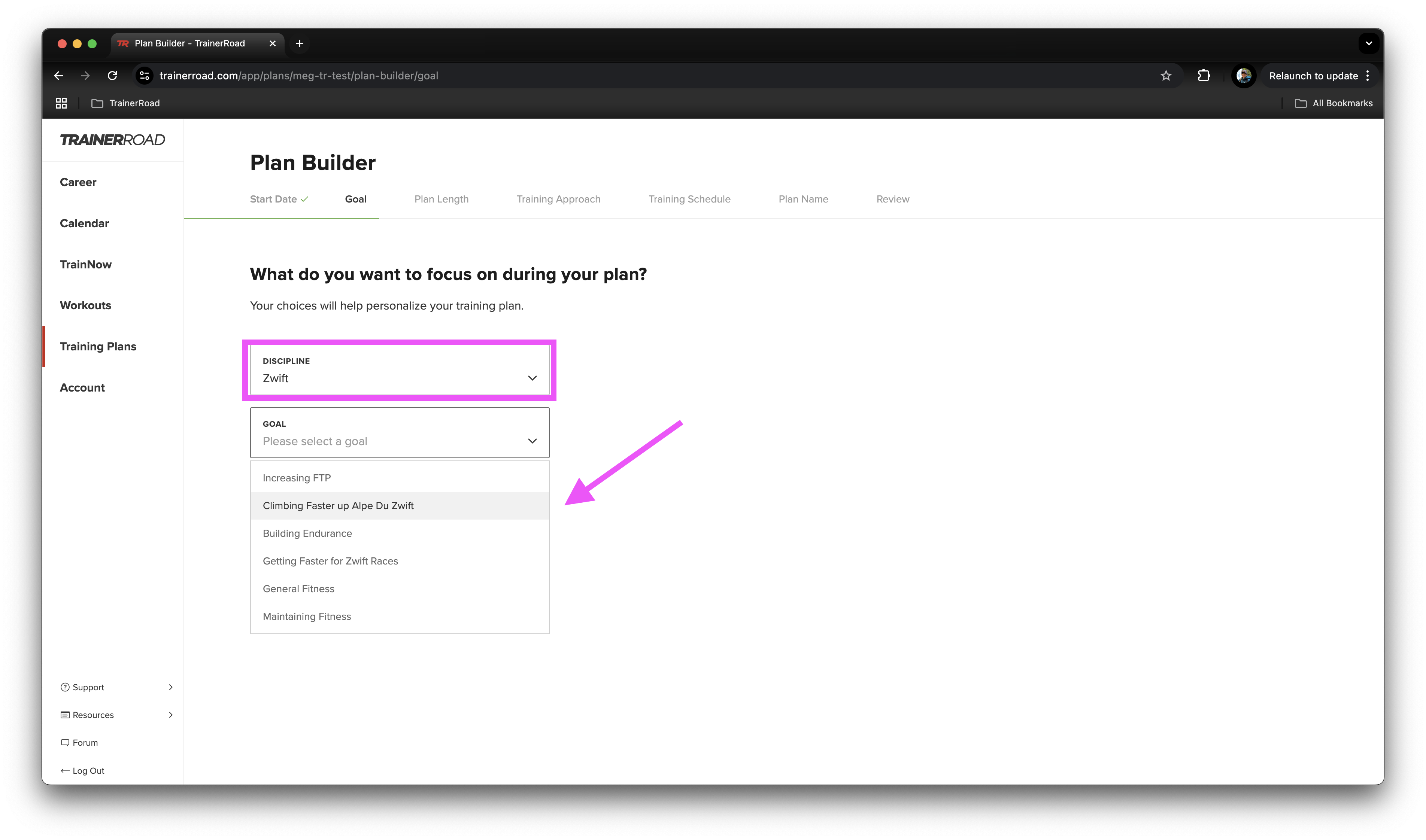Click the Support question mark icon

[65, 687]
